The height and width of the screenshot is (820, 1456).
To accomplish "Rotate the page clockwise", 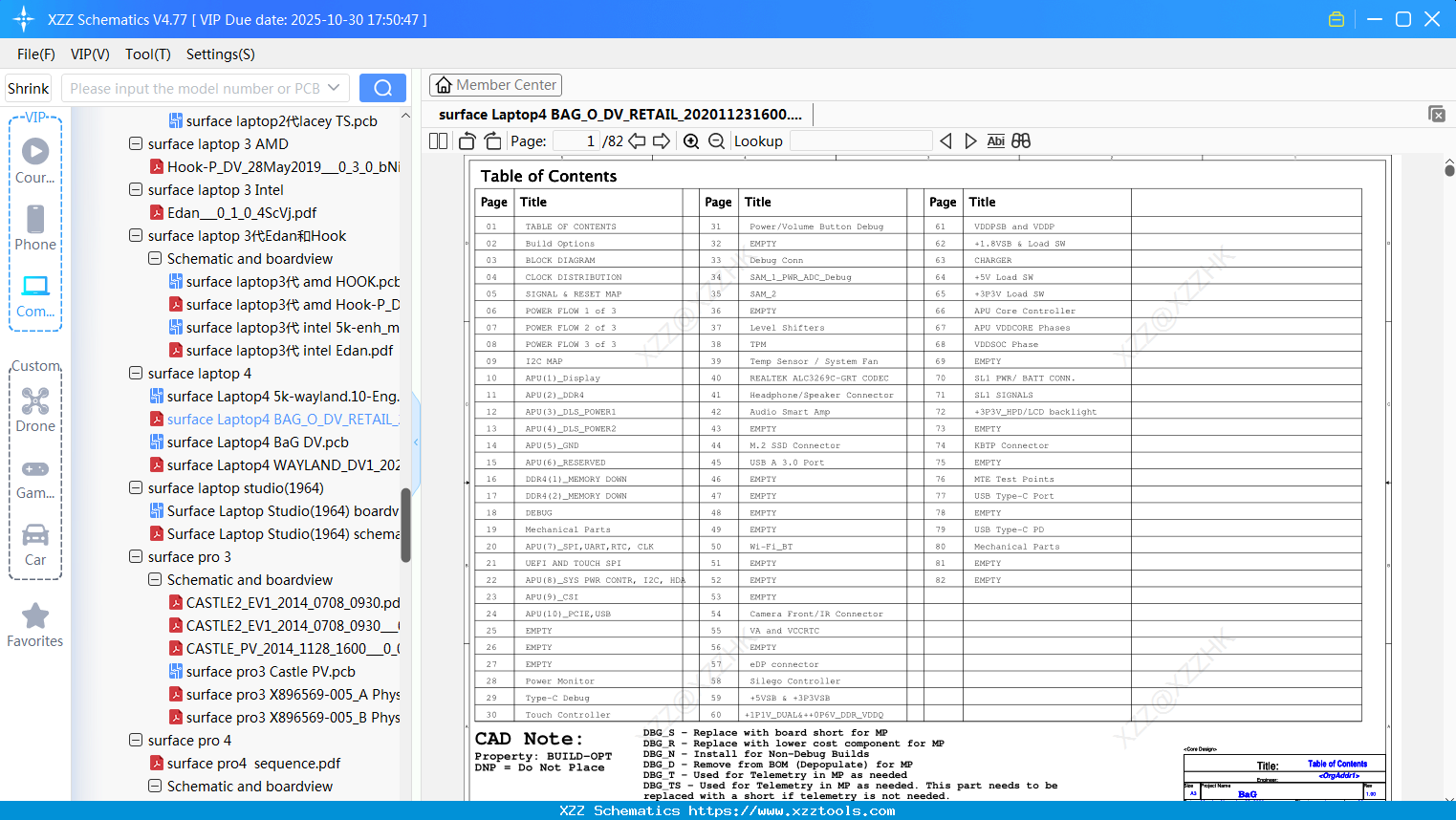I will coord(492,140).
